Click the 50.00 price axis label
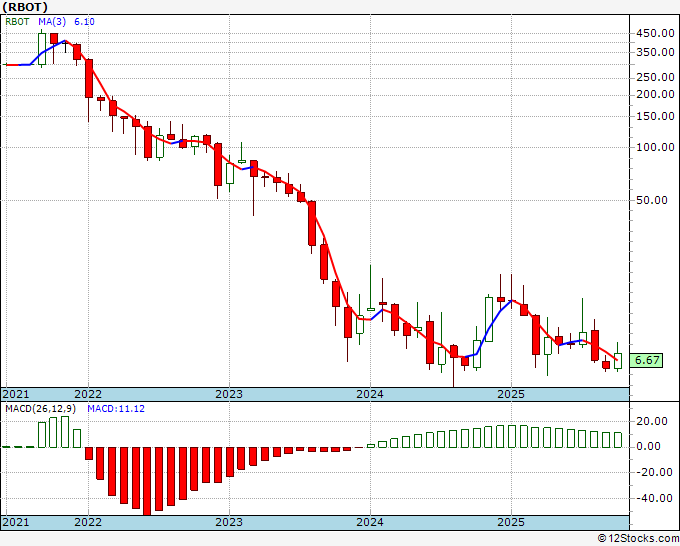Image resolution: width=680 pixels, height=546 pixels. (657, 200)
